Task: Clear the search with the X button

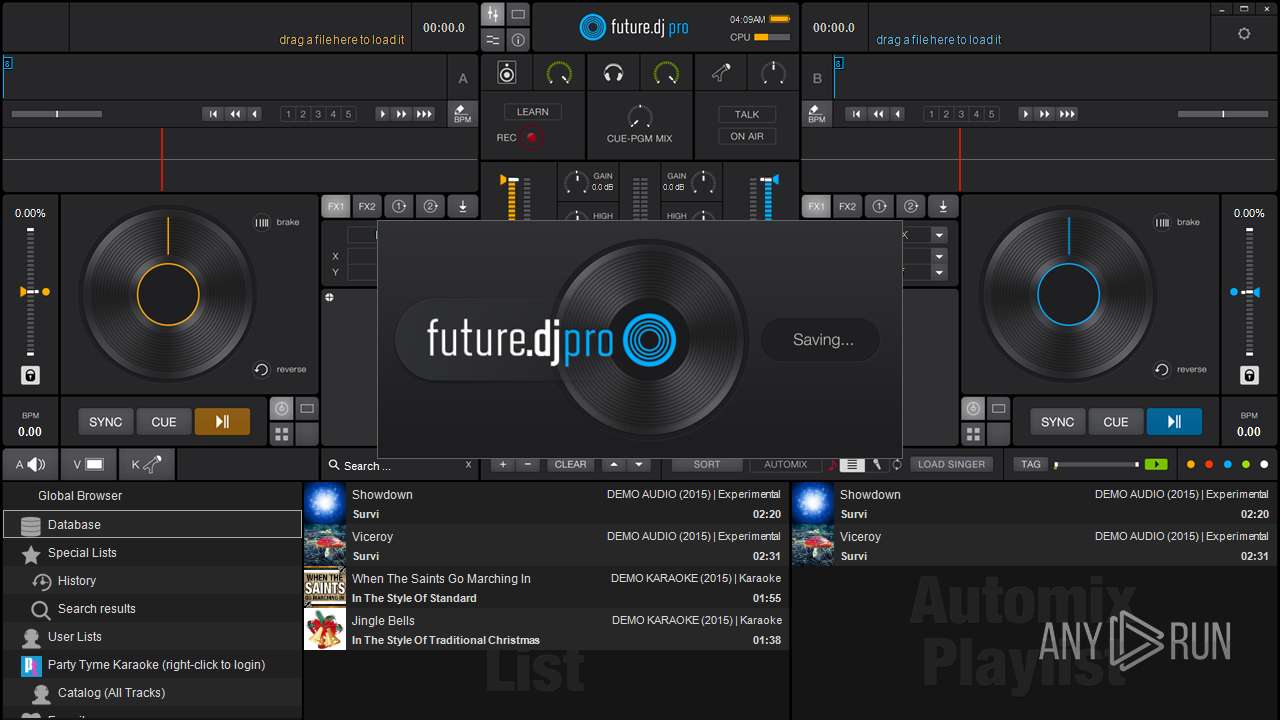Action: coord(468,465)
